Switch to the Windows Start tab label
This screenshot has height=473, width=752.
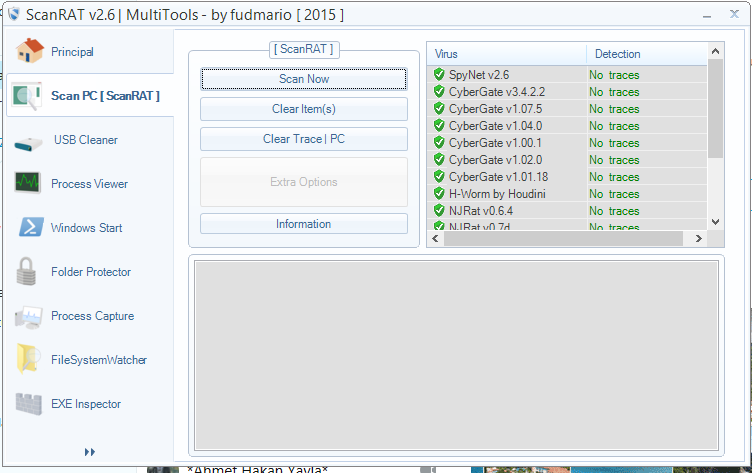[87, 228]
